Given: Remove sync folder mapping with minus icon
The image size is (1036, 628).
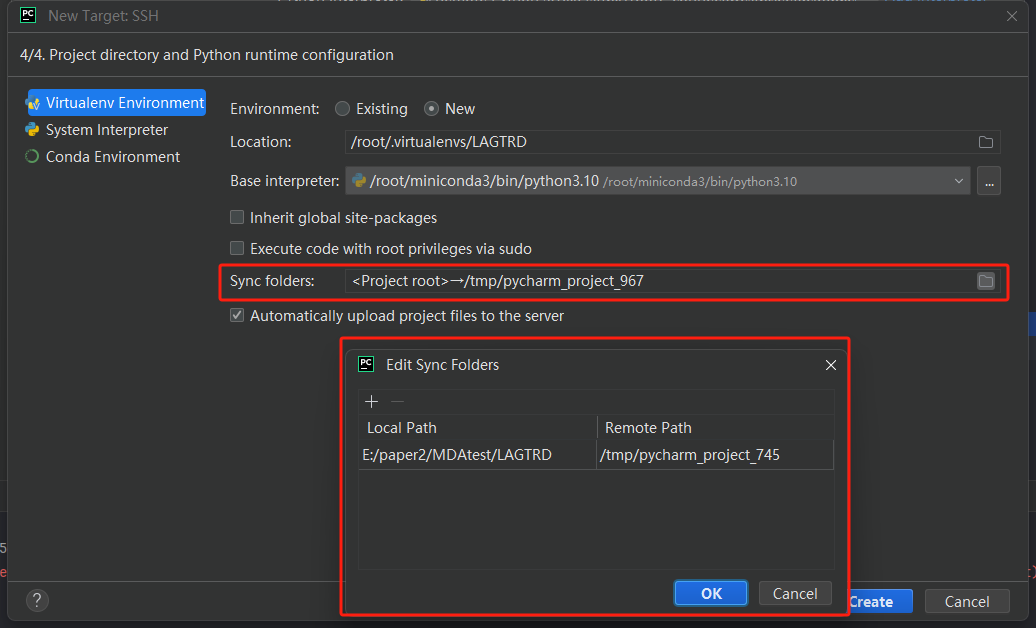Looking at the screenshot, I should click(x=397, y=401).
